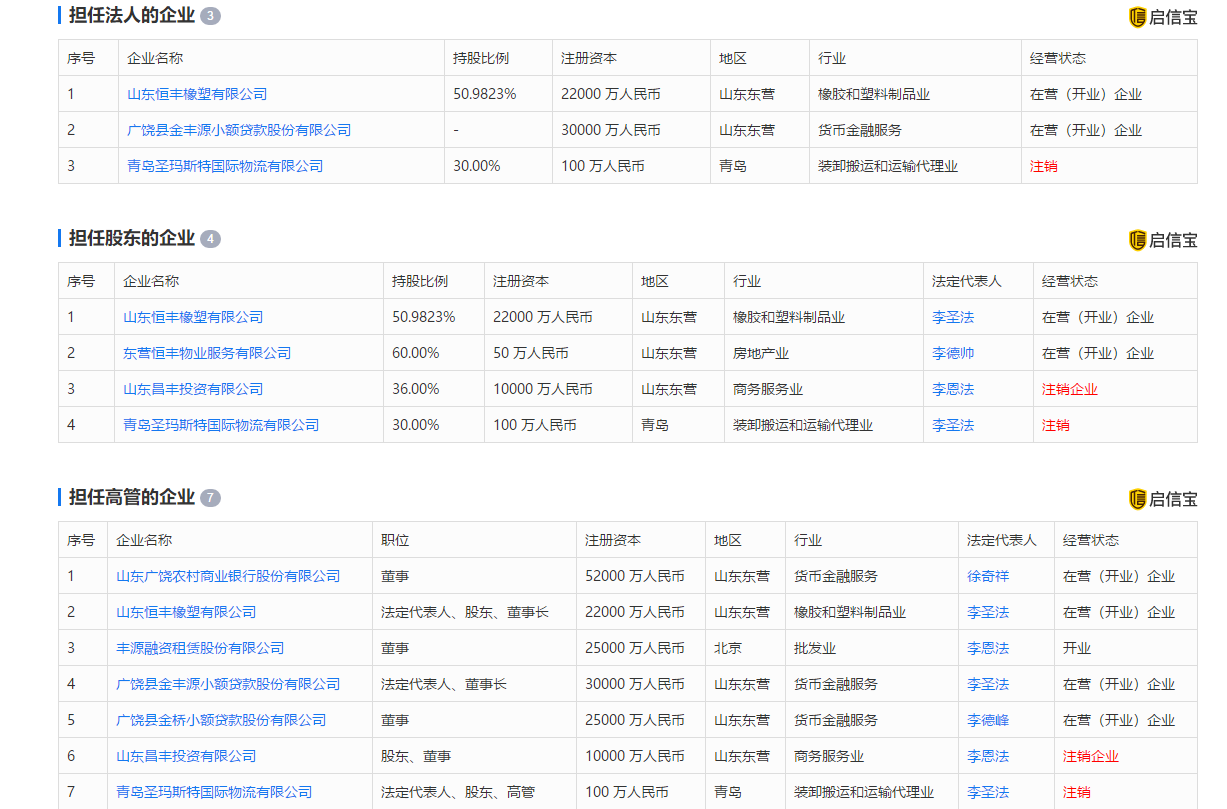This screenshot has height=809, width=1227.
Task: Click the 启信宝 logo beside 担任法人的企业
Action: coord(1163,17)
